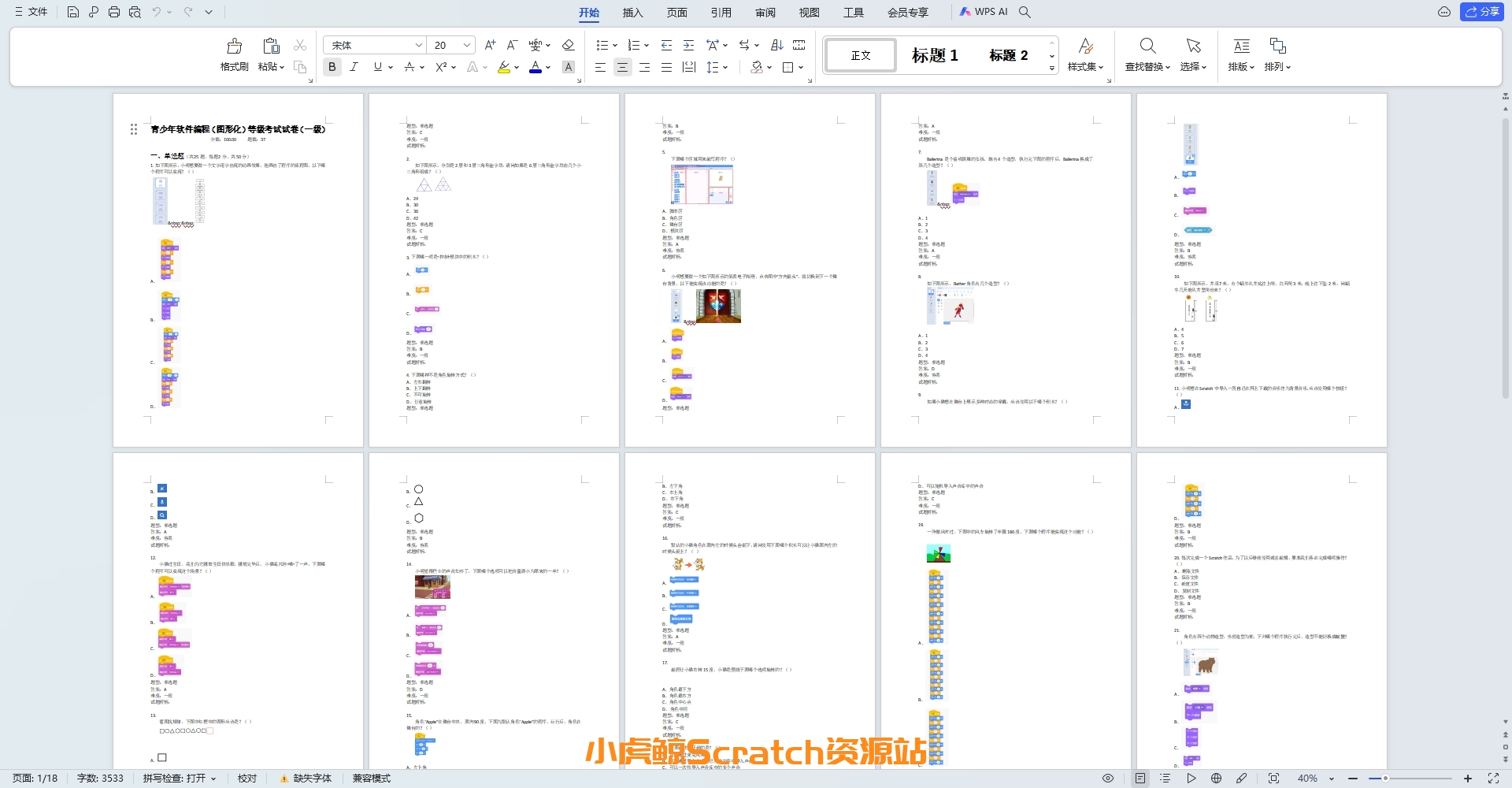Click the Print icon in the quick toolbar
Viewport: 1512px width, 788px height.
(x=114, y=12)
